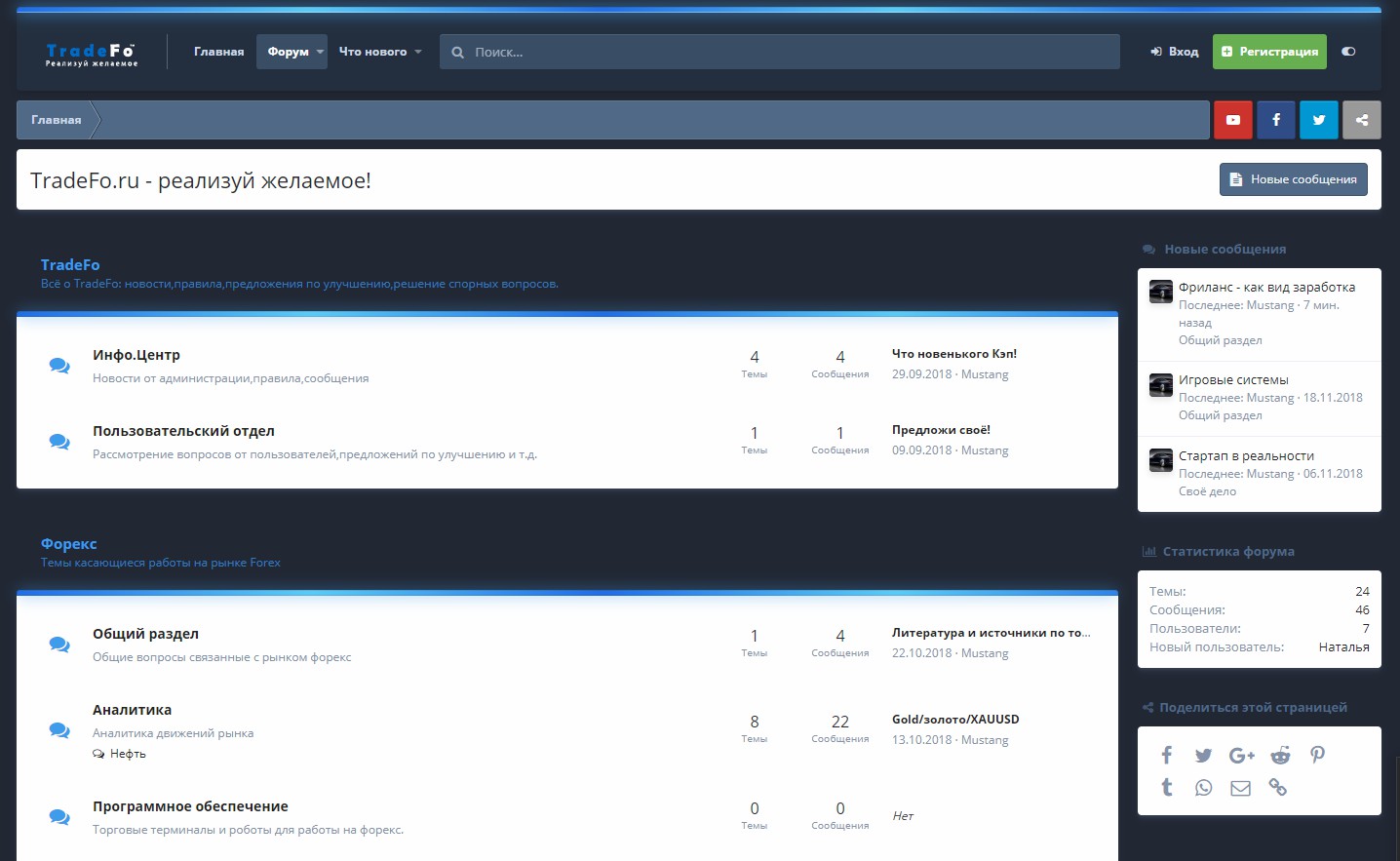Expand the Форум dropdown arrow
The width and height of the screenshot is (1400, 861).
(320, 52)
